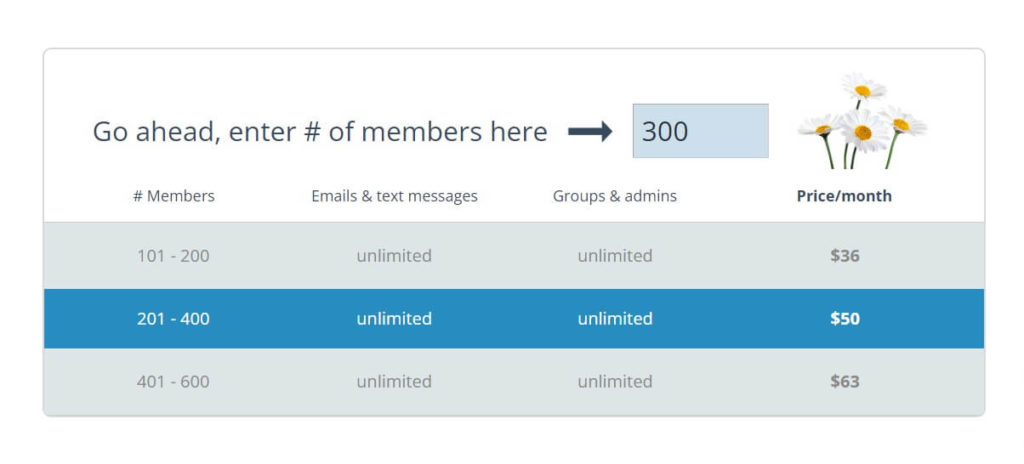The image size is (1024, 464).
Task: Click 'Go ahead, enter # of members' text
Action: pyautogui.click(x=320, y=132)
